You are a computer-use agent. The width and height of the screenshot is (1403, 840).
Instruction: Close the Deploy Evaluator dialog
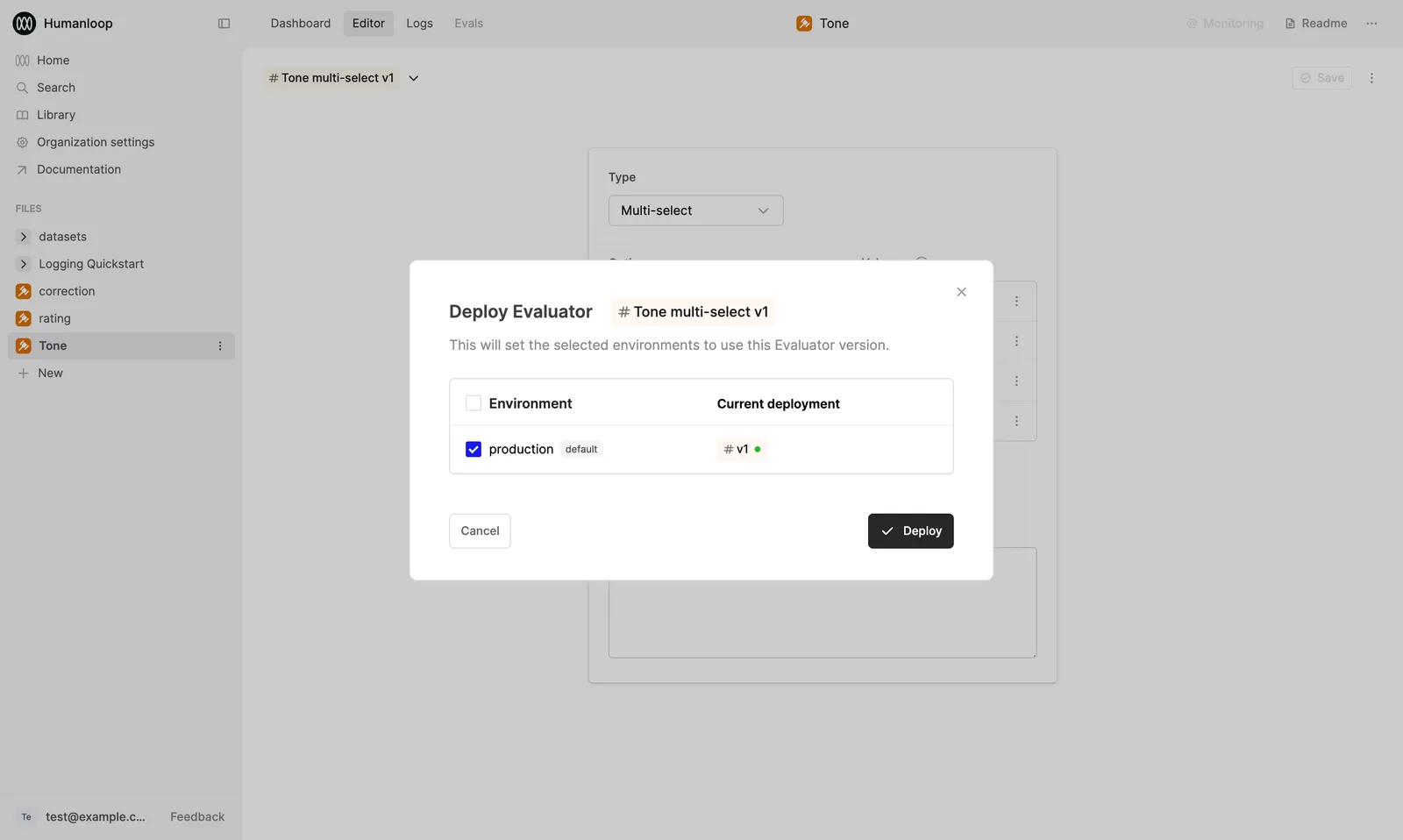click(961, 292)
